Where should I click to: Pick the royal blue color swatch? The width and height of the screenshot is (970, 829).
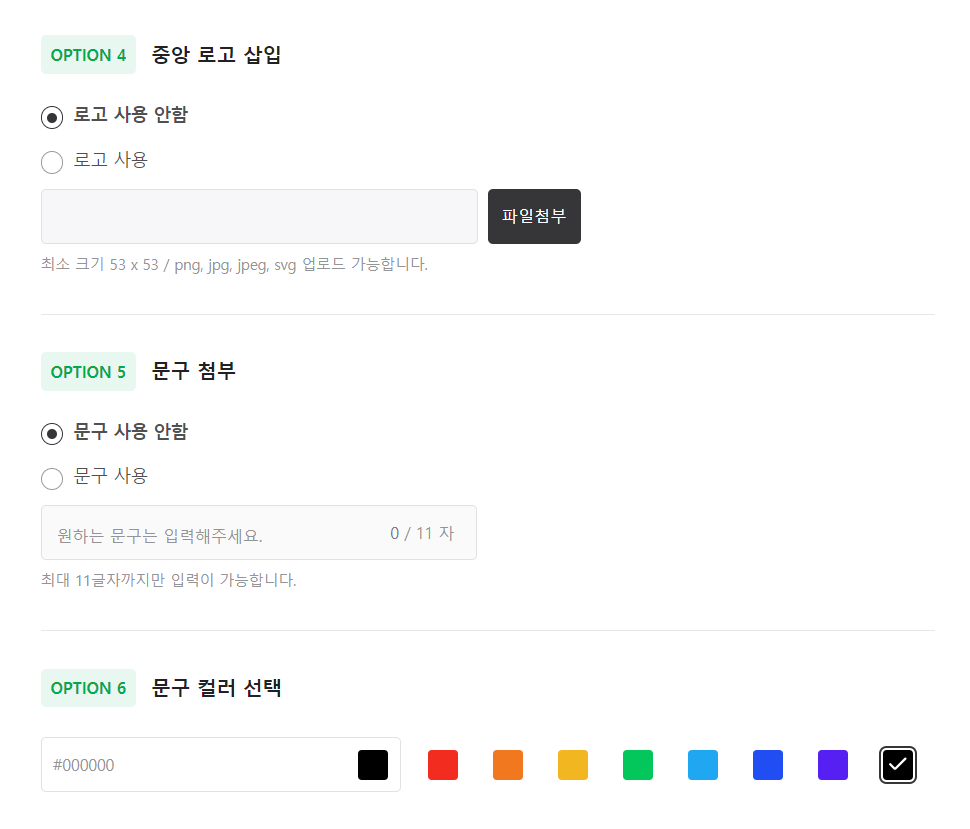point(768,765)
